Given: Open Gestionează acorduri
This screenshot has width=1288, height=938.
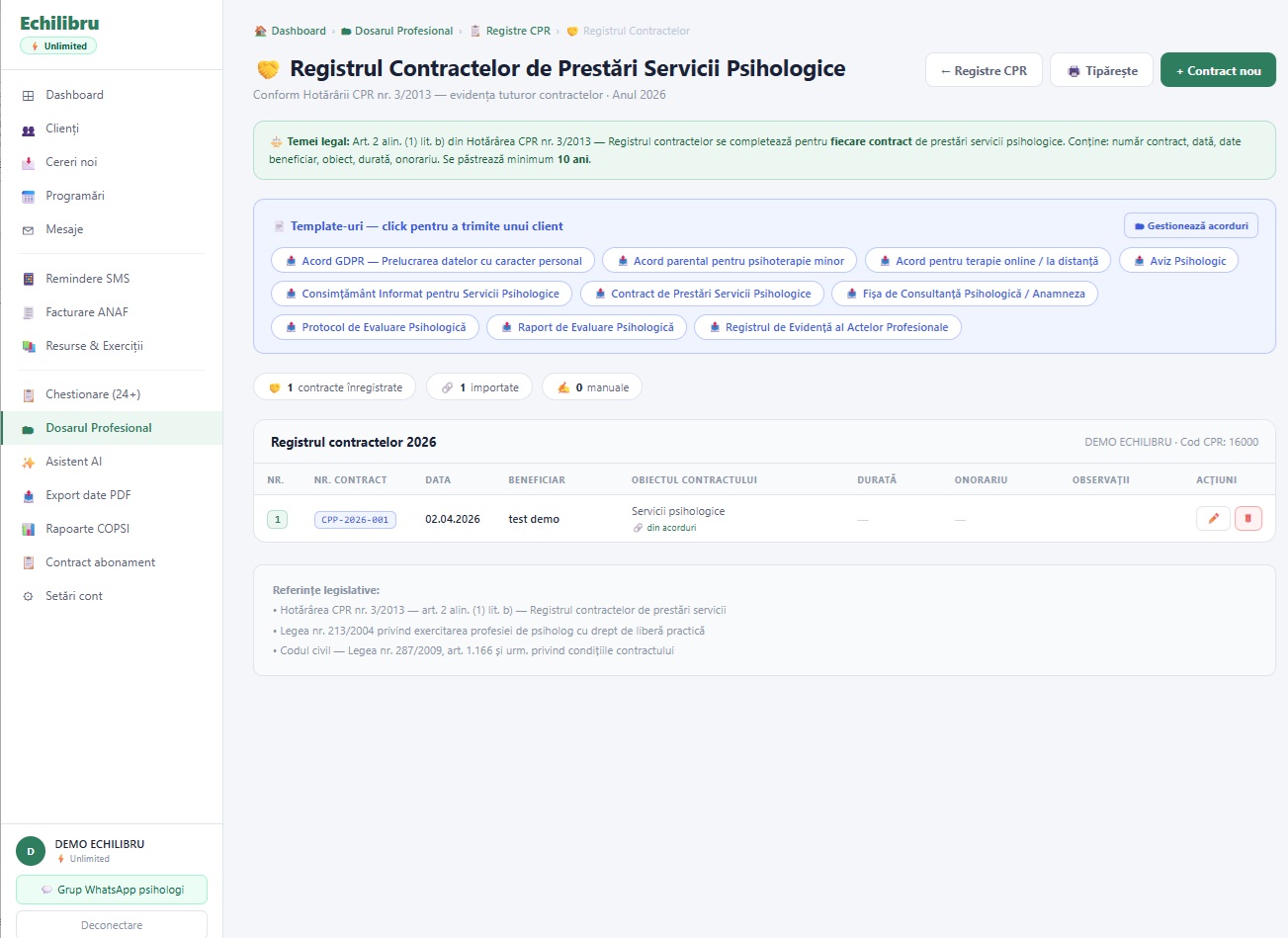Looking at the screenshot, I should (1190, 225).
